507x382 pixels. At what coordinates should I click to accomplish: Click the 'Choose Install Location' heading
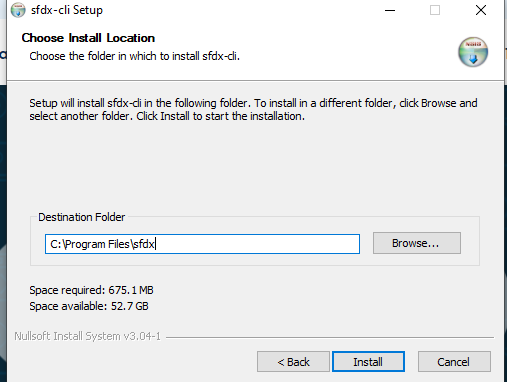click(88, 38)
